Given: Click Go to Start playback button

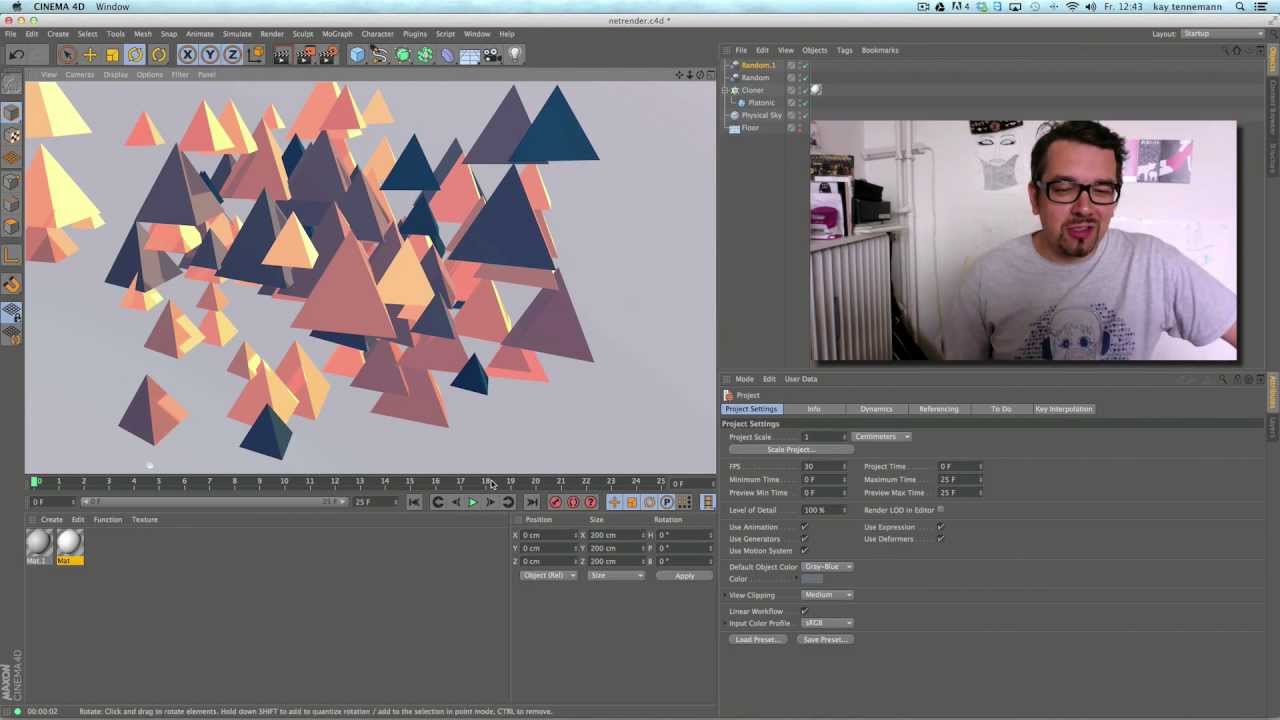Looking at the screenshot, I should tap(414, 502).
